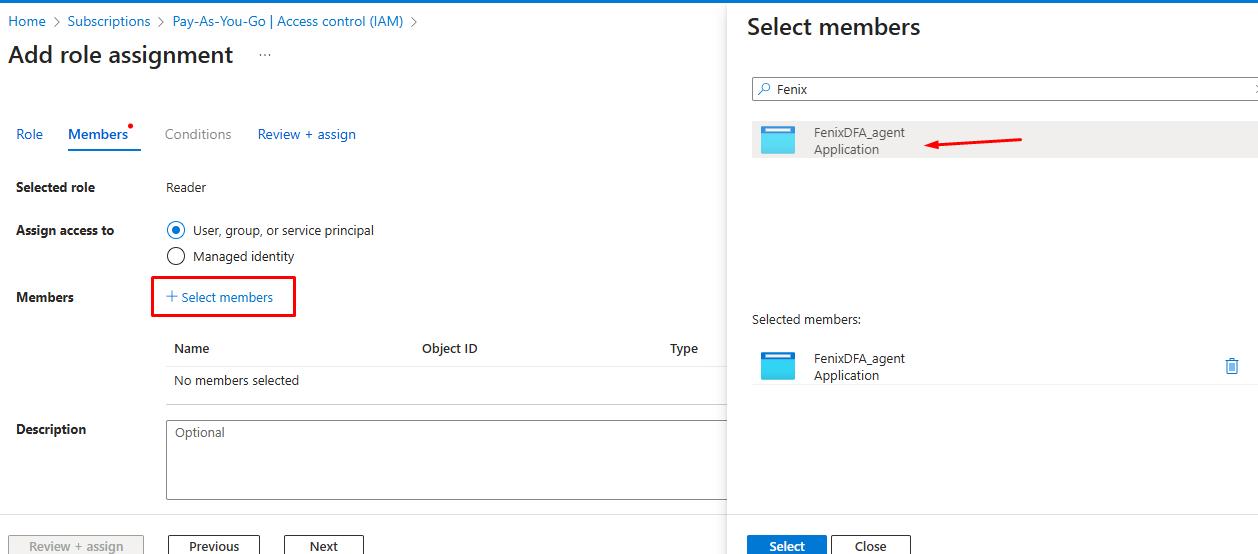Open the ellipsis menu beside Add role assignment

tap(265, 55)
